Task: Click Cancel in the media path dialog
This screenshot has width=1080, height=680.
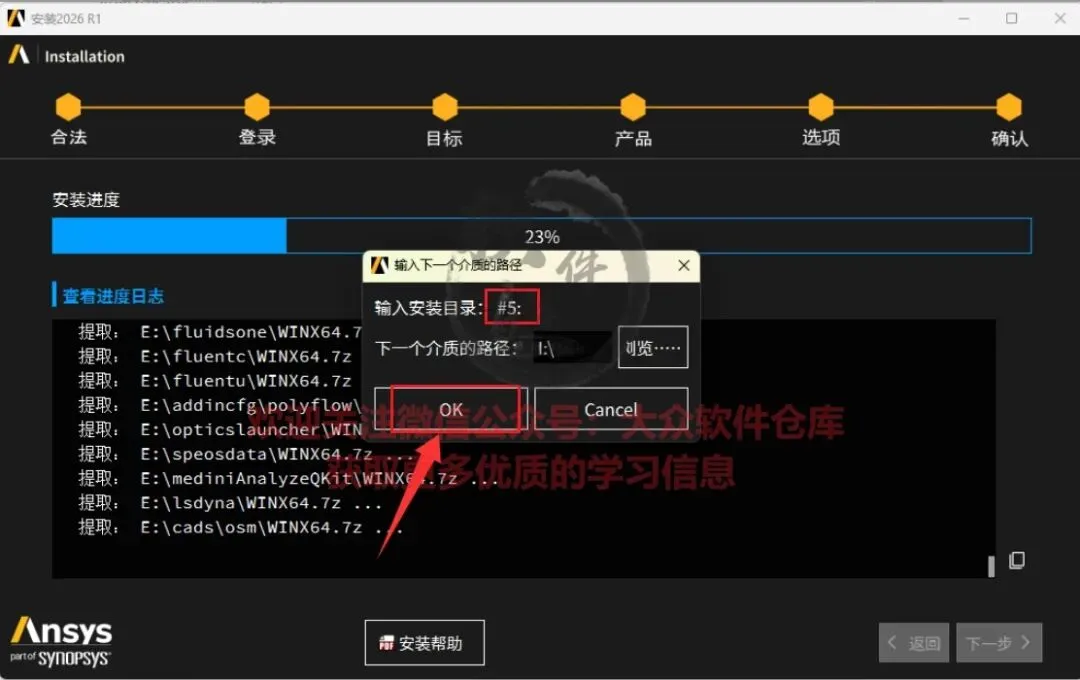Action: (x=611, y=409)
